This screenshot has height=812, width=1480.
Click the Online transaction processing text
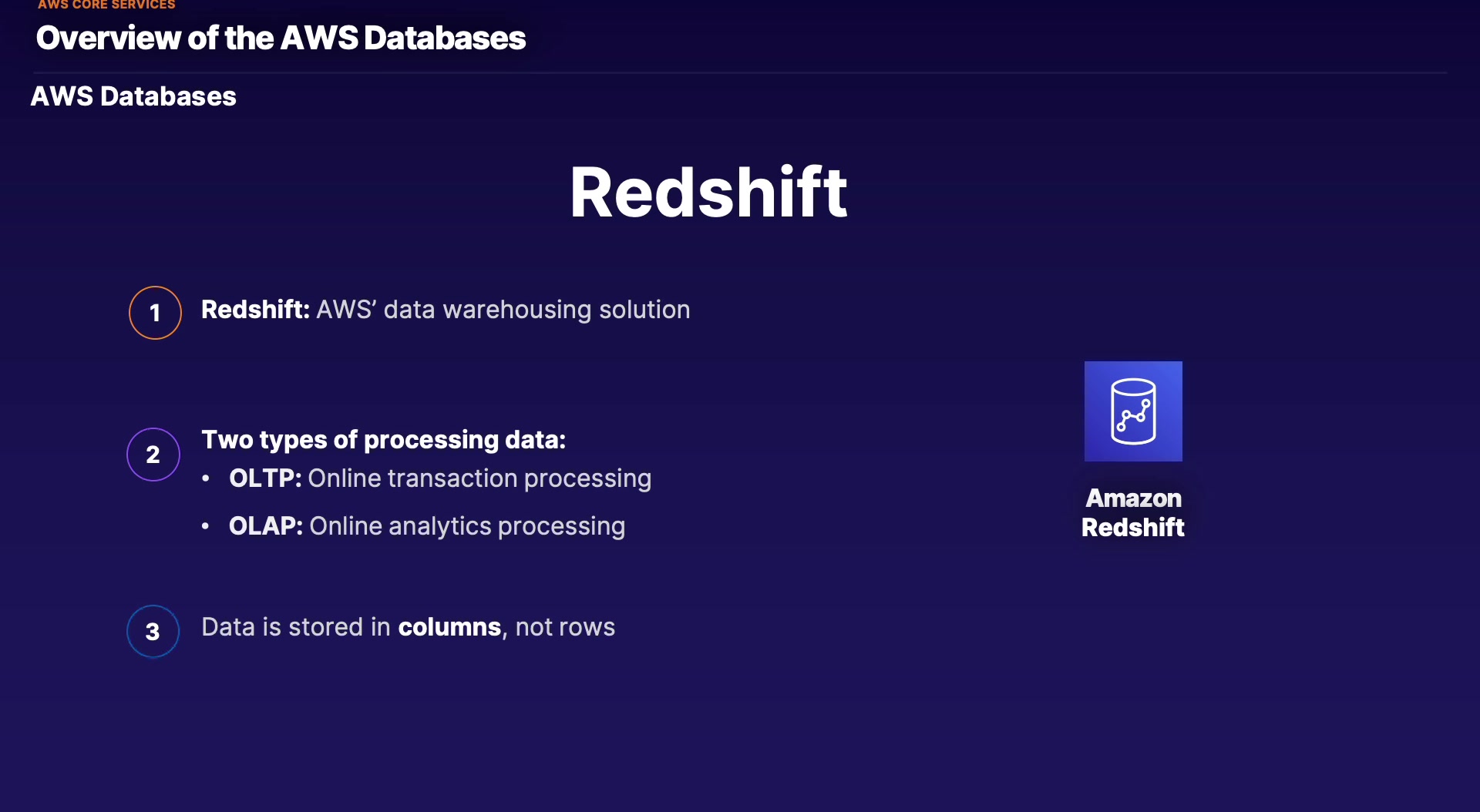pyautogui.click(x=479, y=478)
